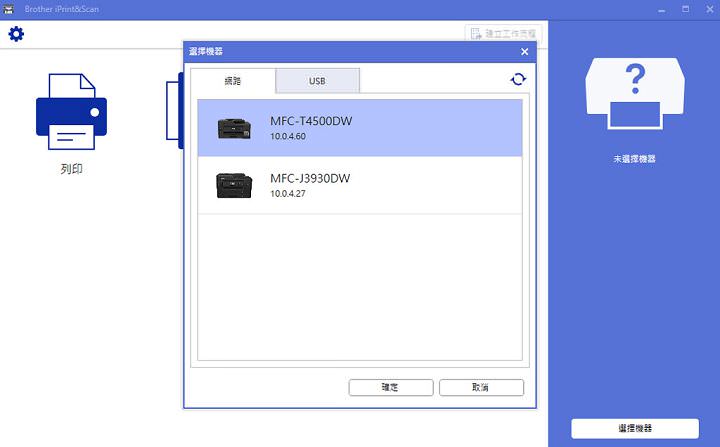Open settings via the gear icon
This screenshot has height=447, width=720.
click(16, 34)
